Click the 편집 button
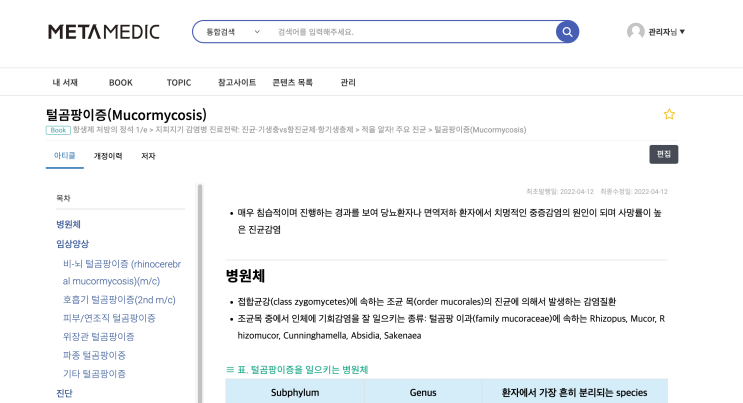 (x=663, y=155)
